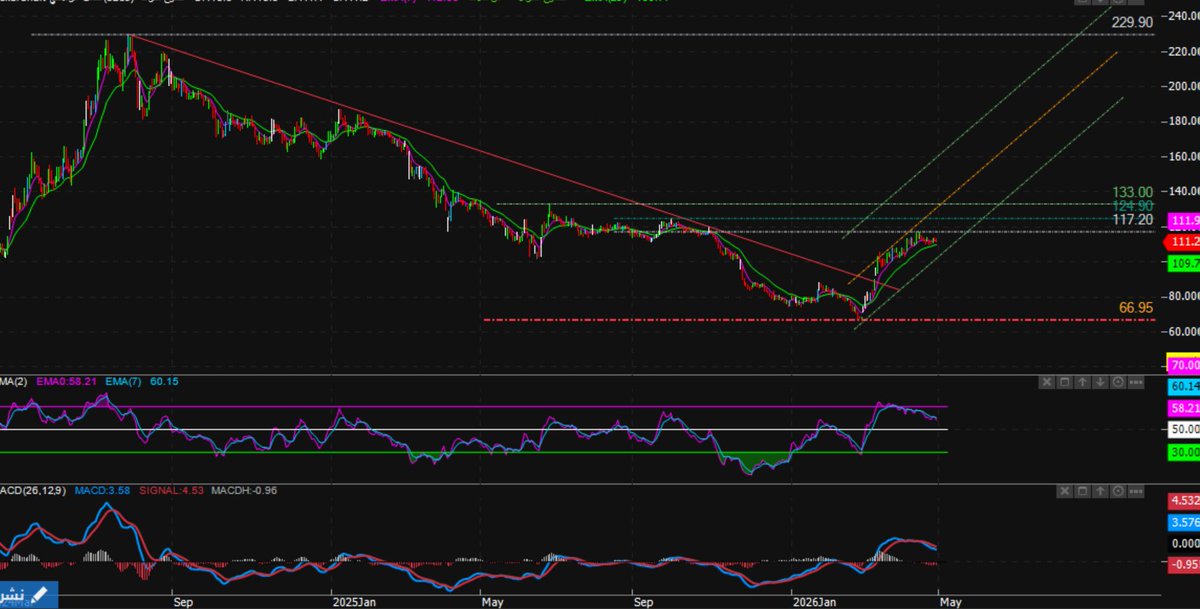Screen dimensions: 1200x609
Task: Move the MACD panel up
Action: click(1100, 492)
